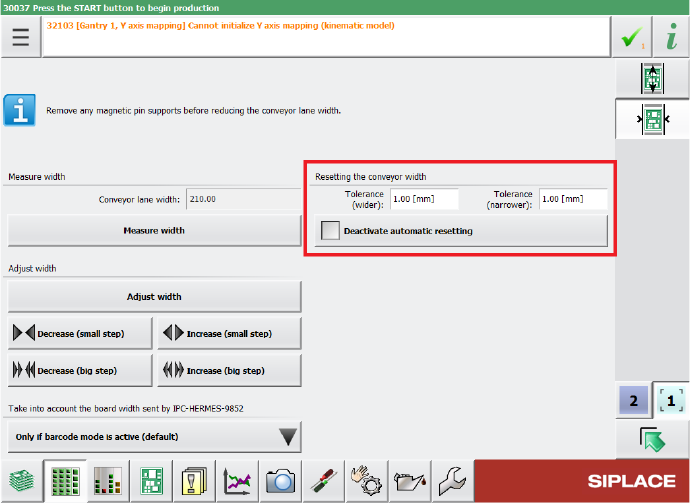Edit the Tolerance (wider) field
690x503 pixels.
click(x=424, y=199)
